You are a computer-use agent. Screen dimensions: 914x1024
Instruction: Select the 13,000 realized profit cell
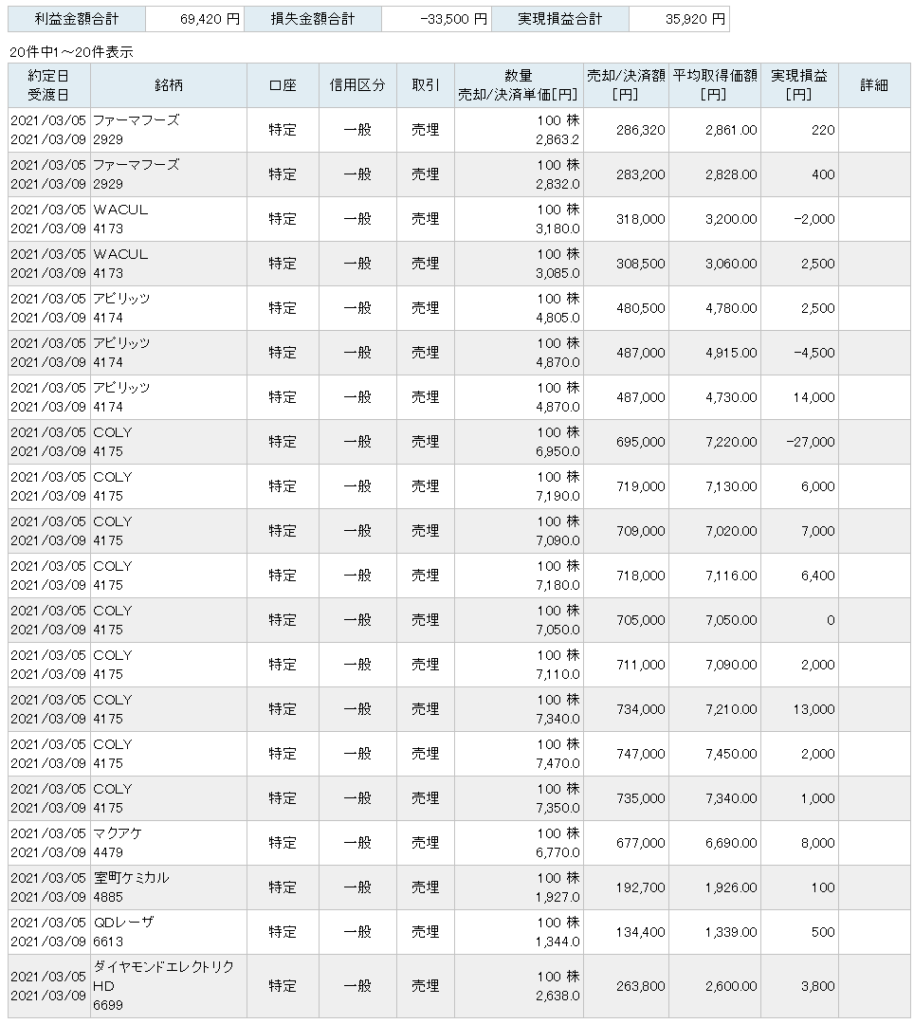tap(814, 709)
